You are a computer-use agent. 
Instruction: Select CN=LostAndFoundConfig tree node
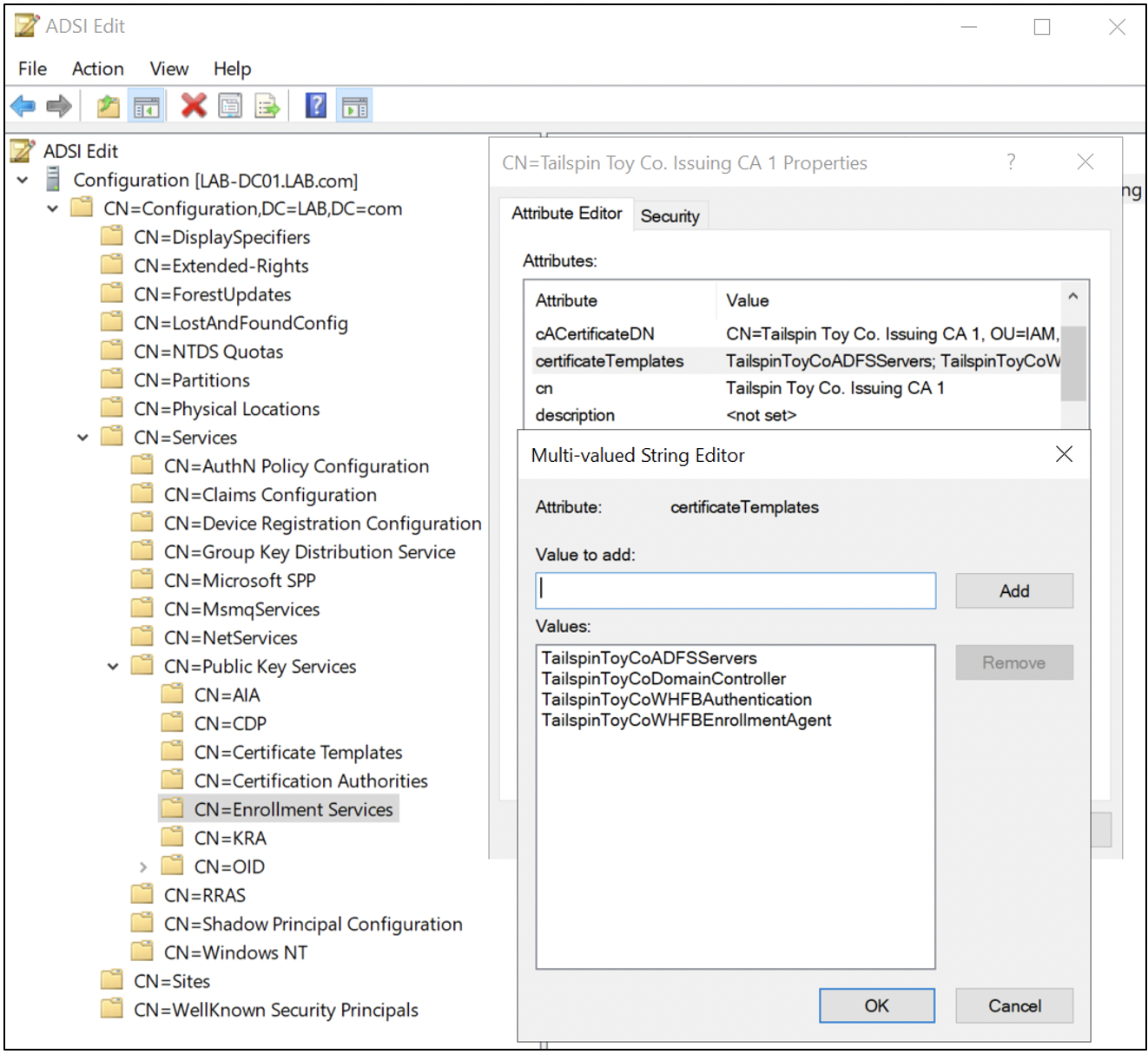point(241,323)
